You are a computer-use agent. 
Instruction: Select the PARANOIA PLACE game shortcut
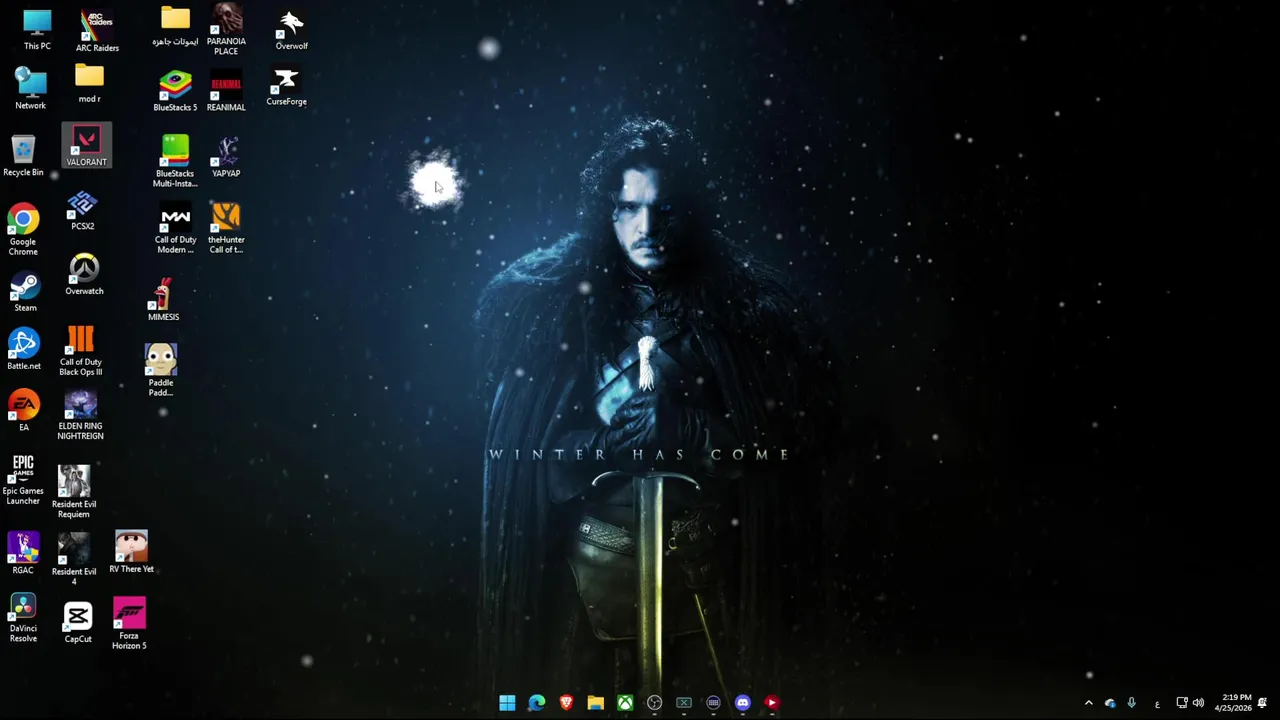(226, 31)
